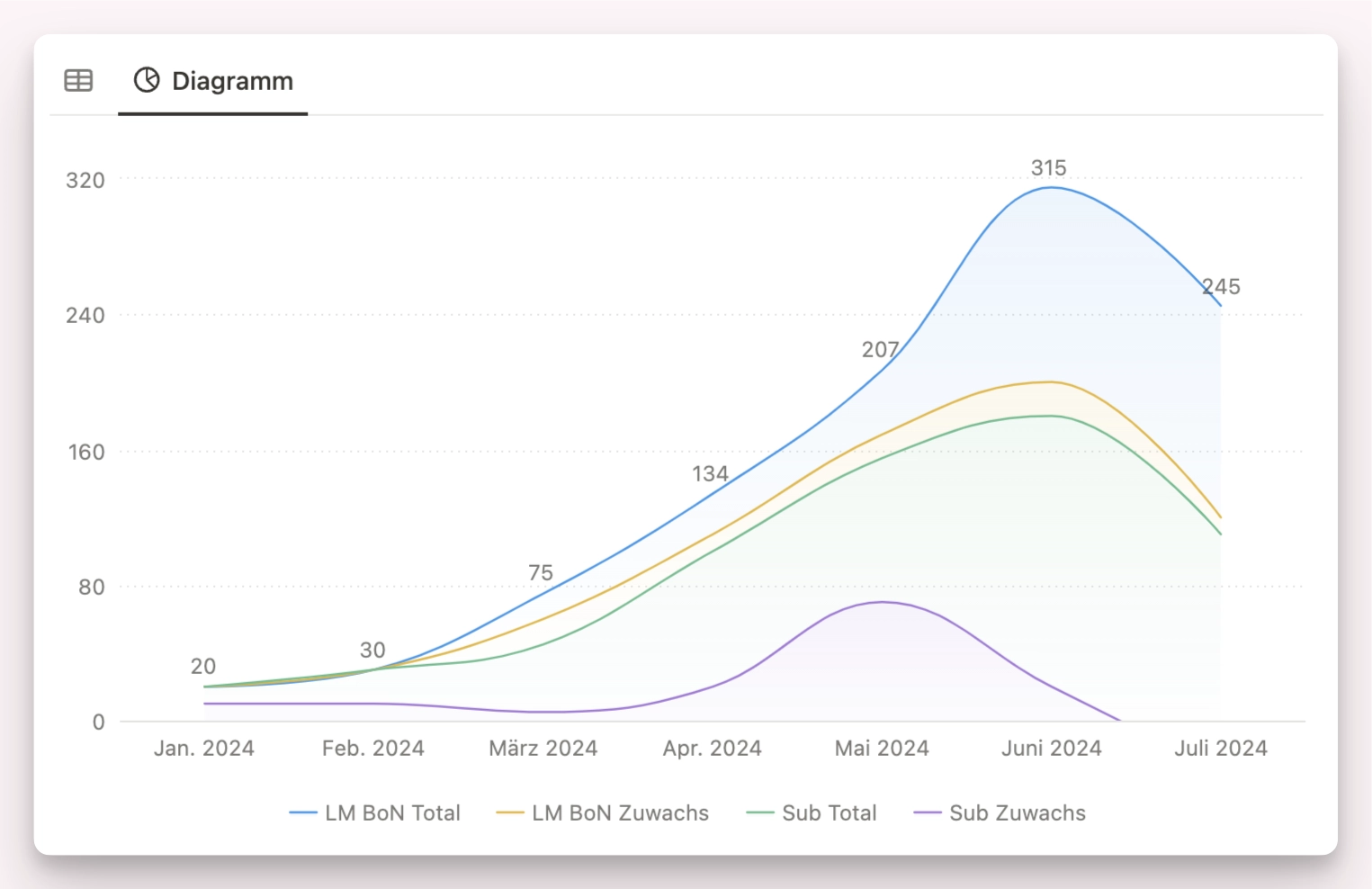Viewport: 1372px width, 889px height.
Task: Toggle LM BoN Total legend entry
Action: (x=374, y=813)
